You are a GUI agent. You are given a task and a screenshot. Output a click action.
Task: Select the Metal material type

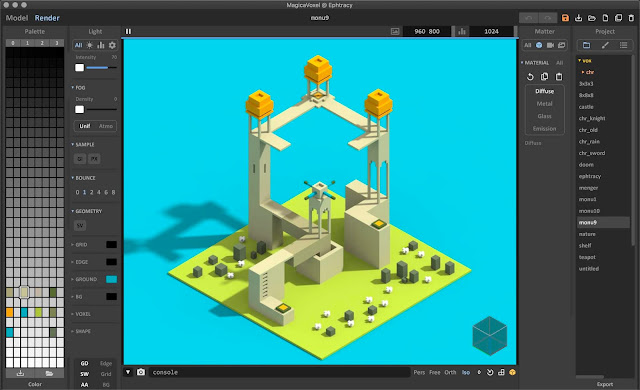(x=544, y=104)
